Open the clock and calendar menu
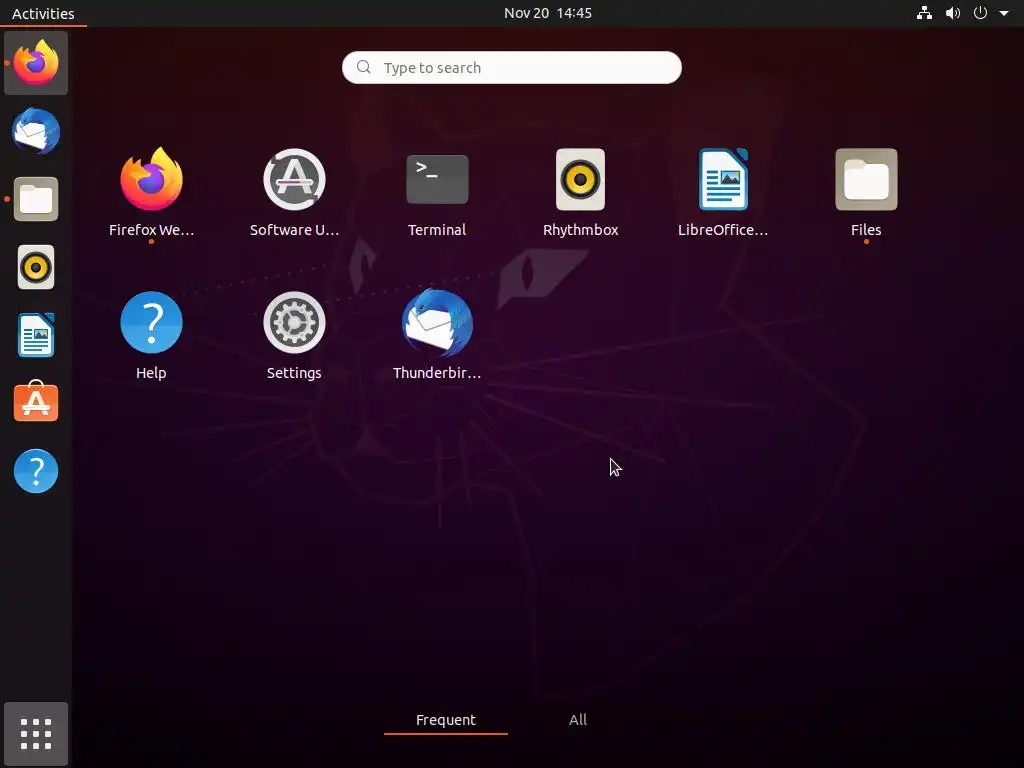This screenshot has width=1024, height=768. coord(548,13)
